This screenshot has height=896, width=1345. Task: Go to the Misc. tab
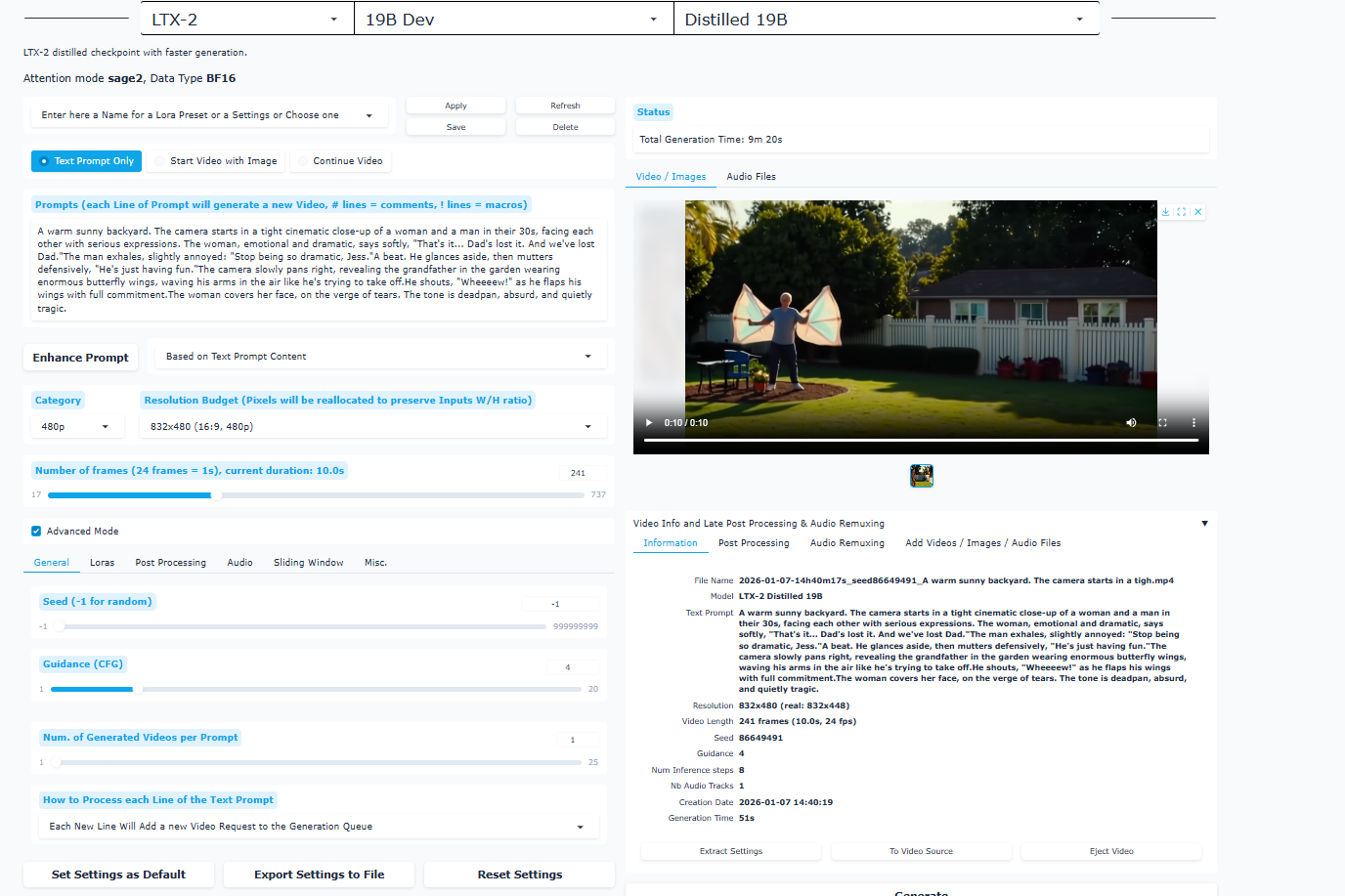click(376, 563)
